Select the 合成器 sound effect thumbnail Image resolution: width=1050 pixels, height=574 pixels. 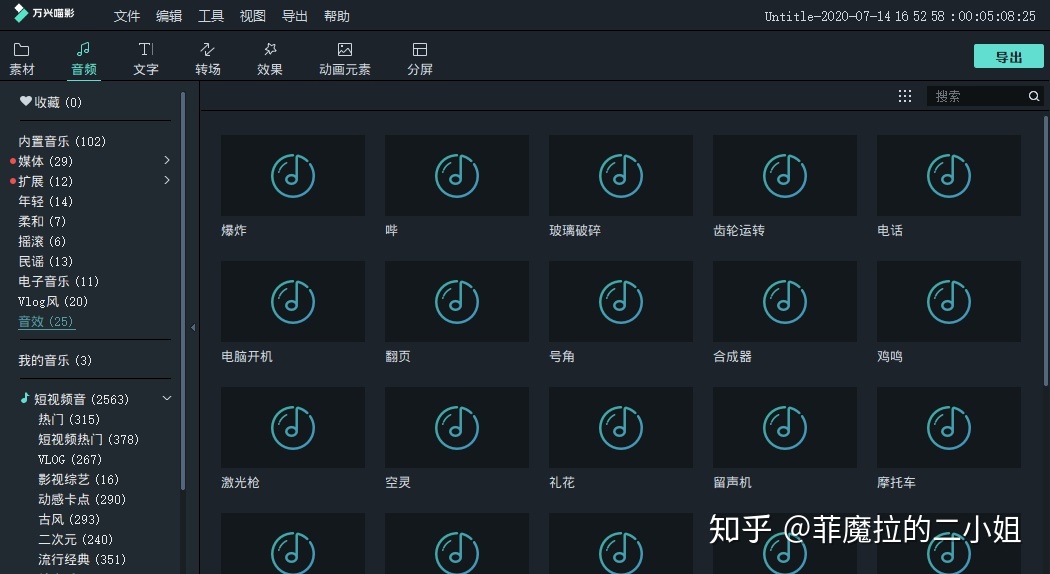coord(785,301)
